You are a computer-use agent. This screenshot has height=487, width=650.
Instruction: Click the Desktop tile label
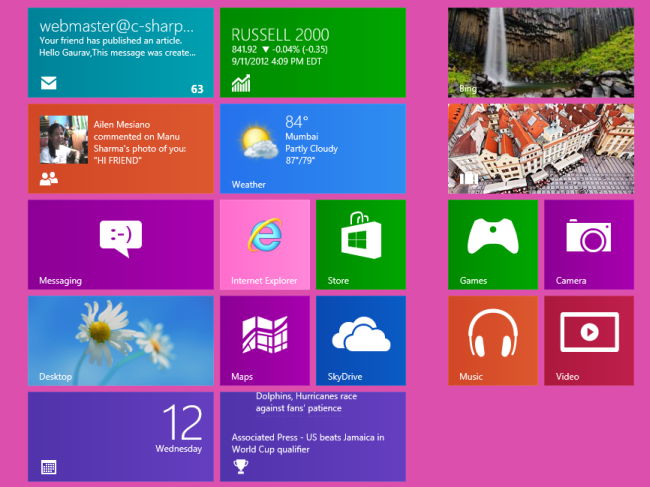(55, 377)
